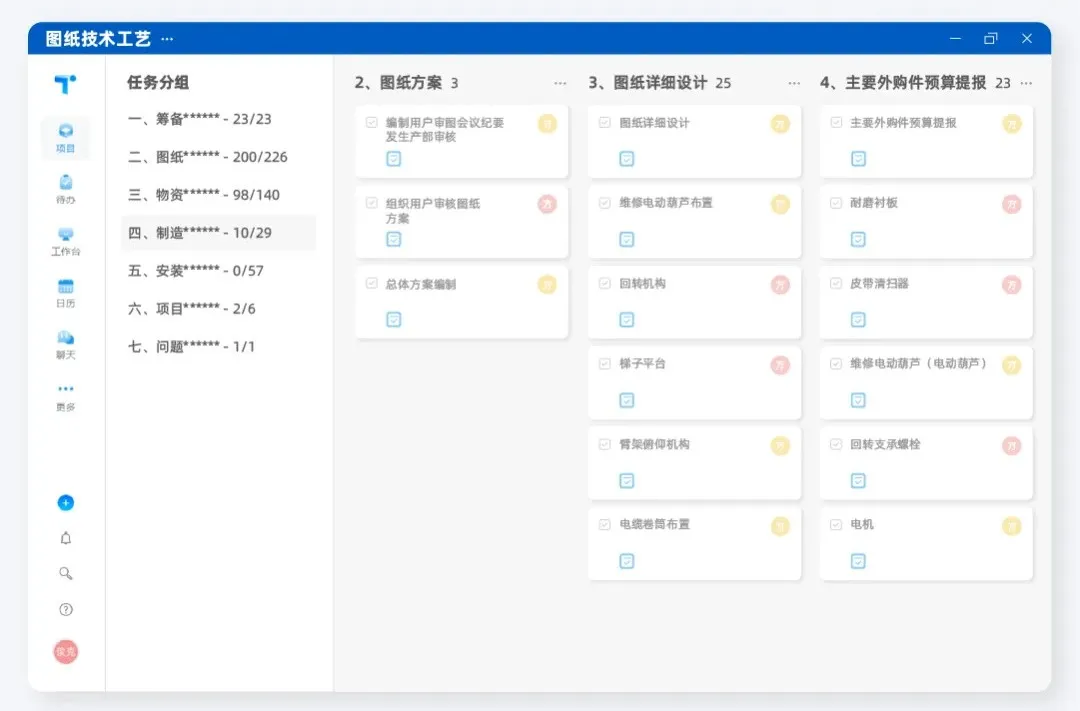
Task: Open the 项目 sidebar icon
Action: tap(65, 138)
